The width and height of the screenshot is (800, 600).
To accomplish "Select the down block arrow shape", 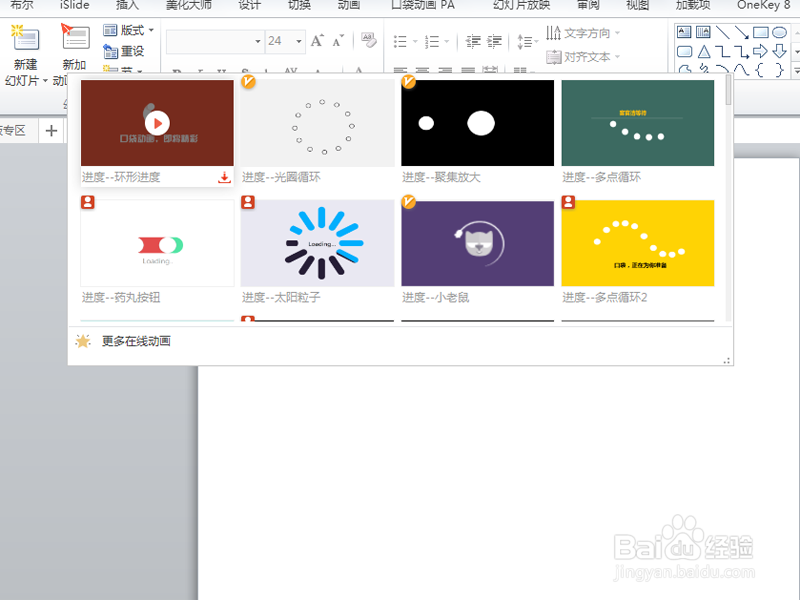I will 780,52.
